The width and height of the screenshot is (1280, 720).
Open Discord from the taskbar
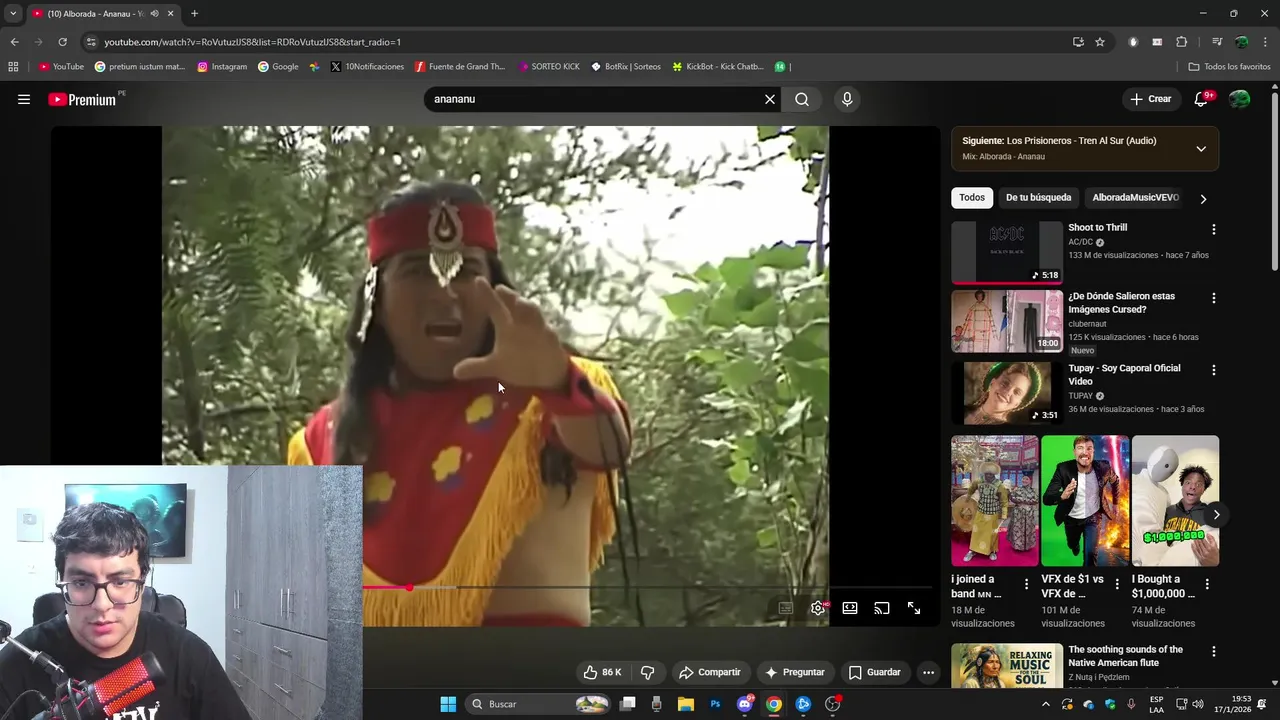coord(744,704)
